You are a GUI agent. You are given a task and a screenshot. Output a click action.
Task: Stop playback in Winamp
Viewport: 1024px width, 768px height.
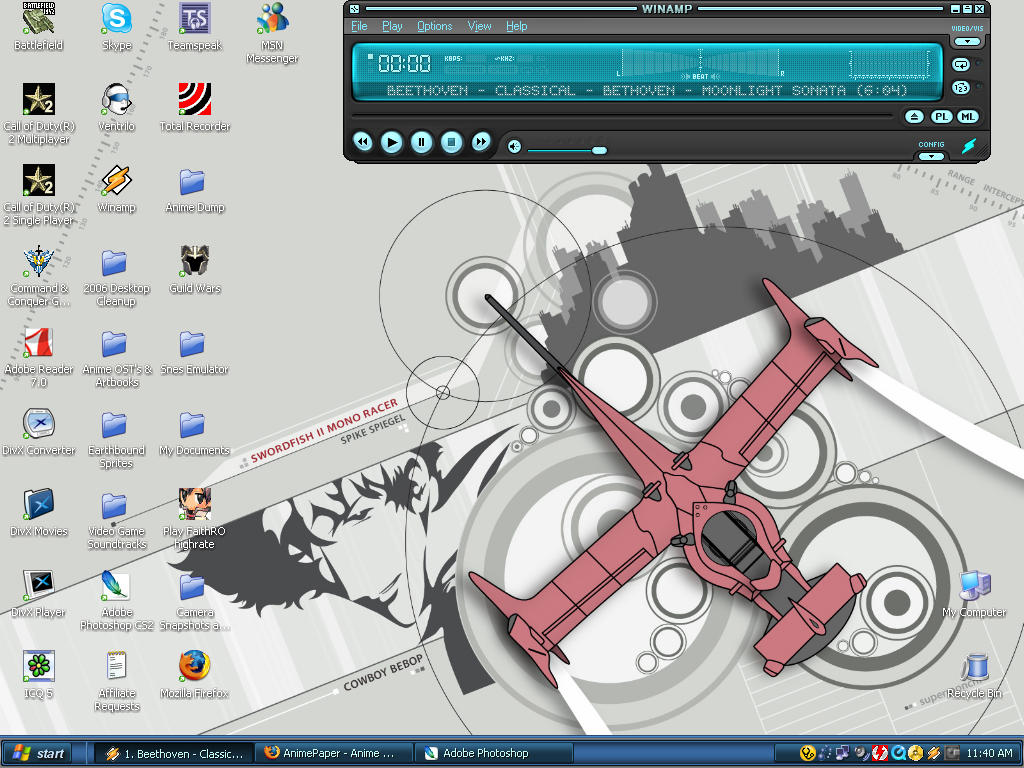tap(451, 142)
